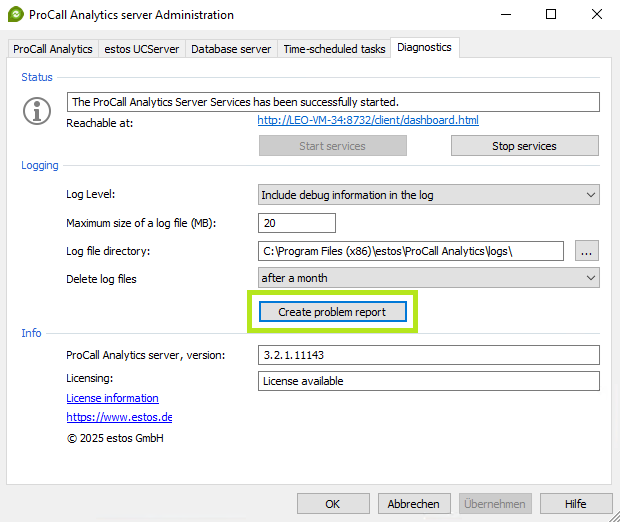Viewport: 620px width, 522px height.
Task: Expand the Delete log files dropdown
Action: tap(428, 278)
